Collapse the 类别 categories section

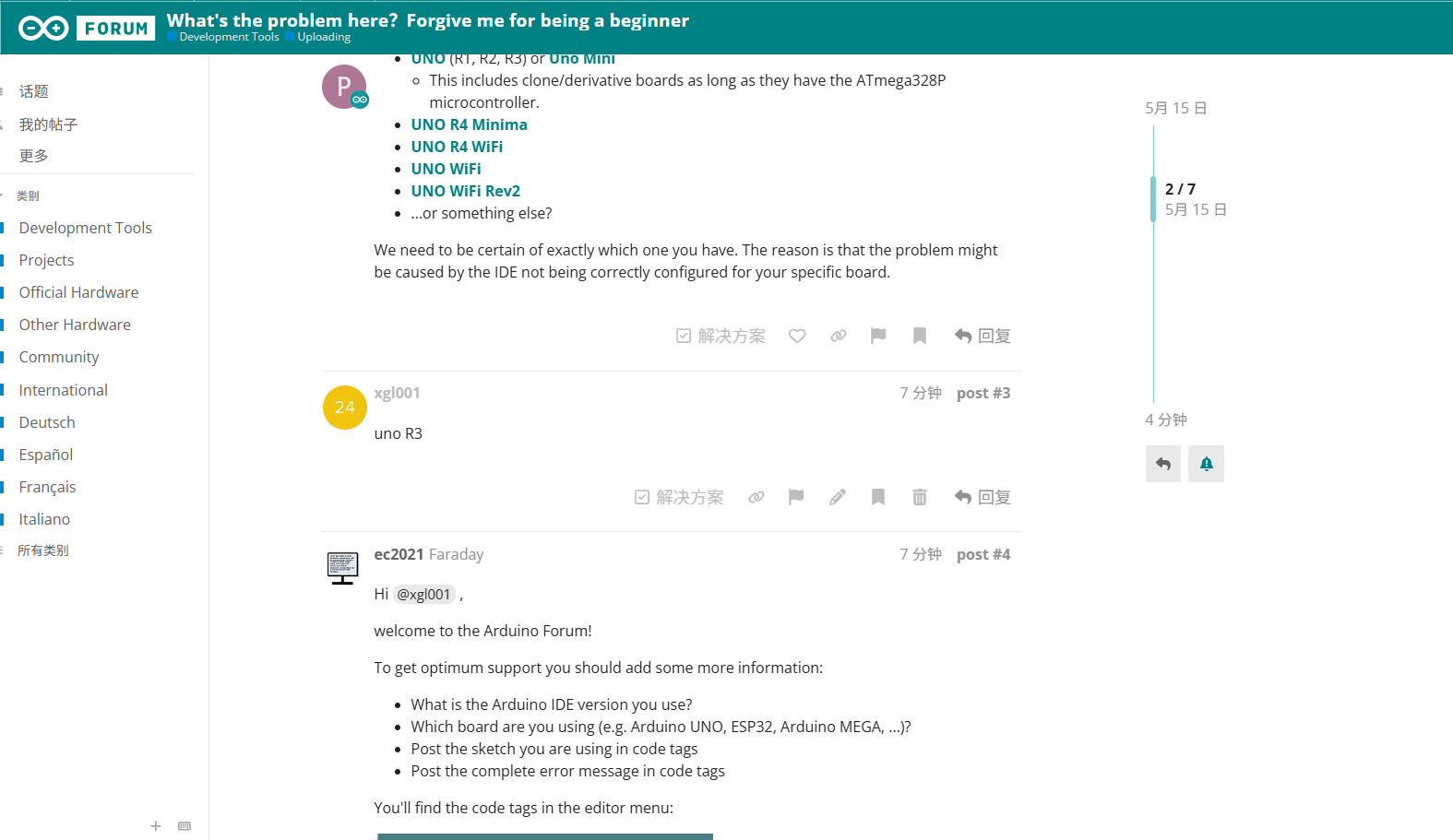tap(26, 195)
